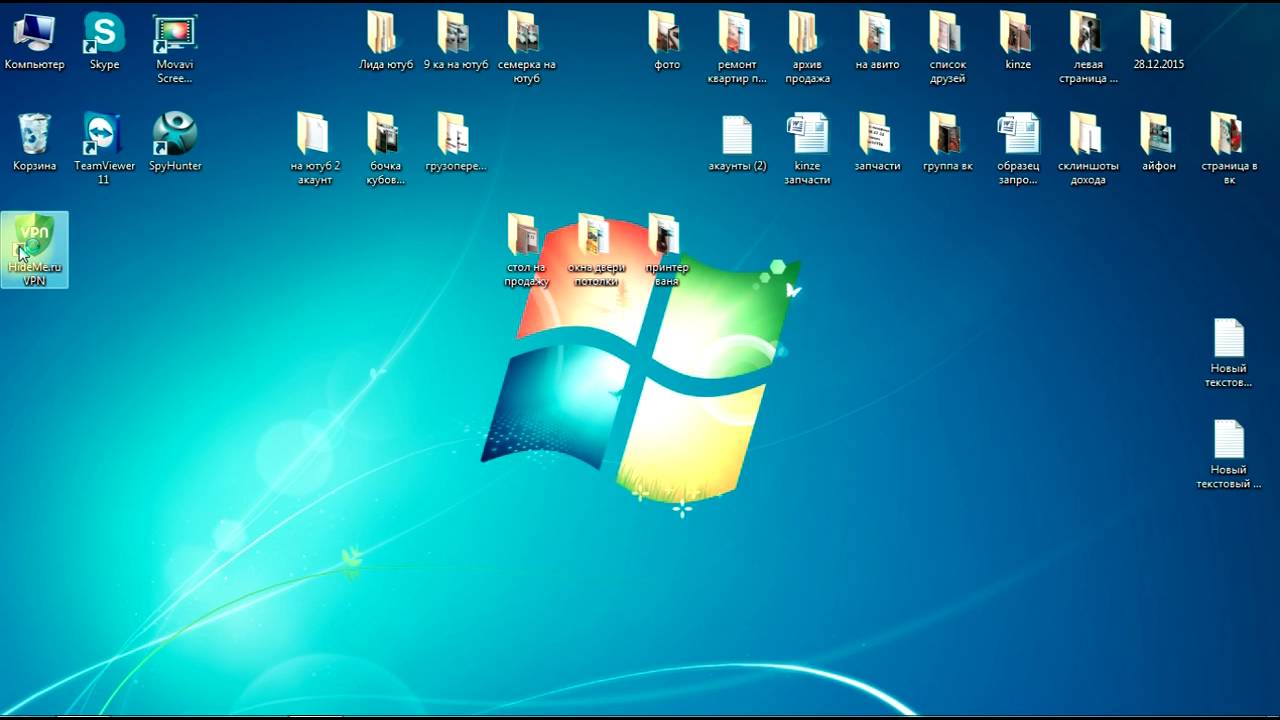Select the Новый текстовый file
This screenshot has height=720, width=1280.
coord(1229,454)
